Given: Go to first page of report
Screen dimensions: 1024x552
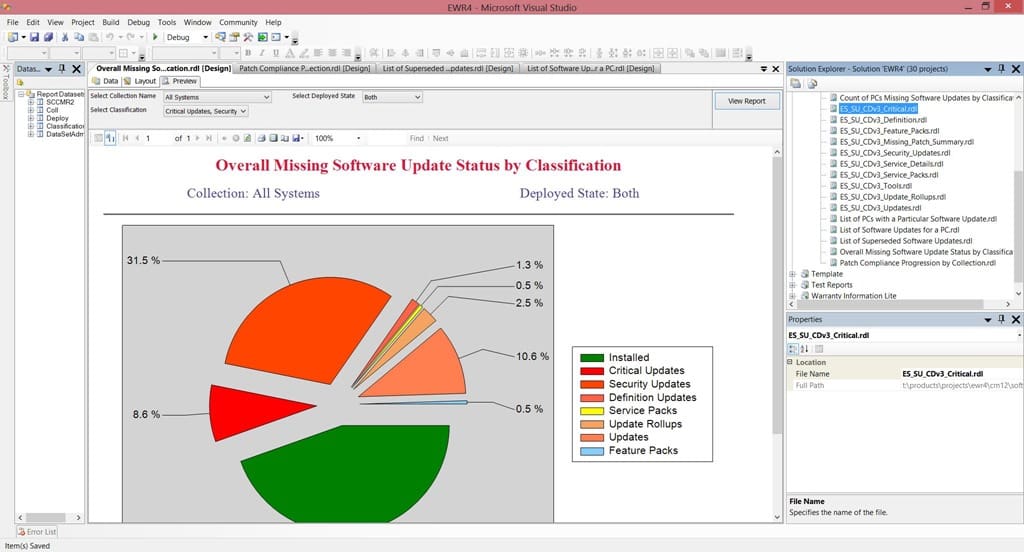Looking at the screenshot, I should pyautogui.click(x=125, y=138).
